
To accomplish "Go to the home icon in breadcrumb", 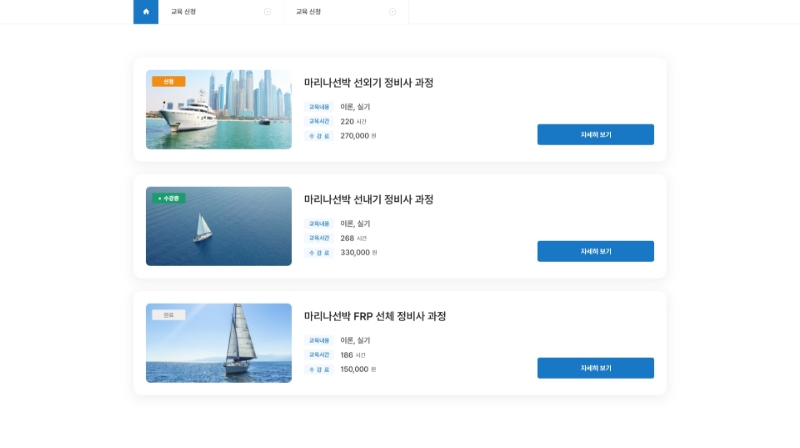I will (146, 12).
